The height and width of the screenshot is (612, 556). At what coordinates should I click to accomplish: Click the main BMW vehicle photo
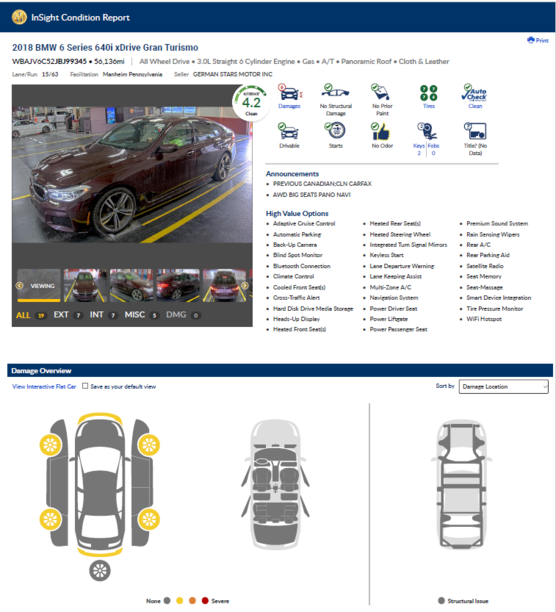(132, 175)
